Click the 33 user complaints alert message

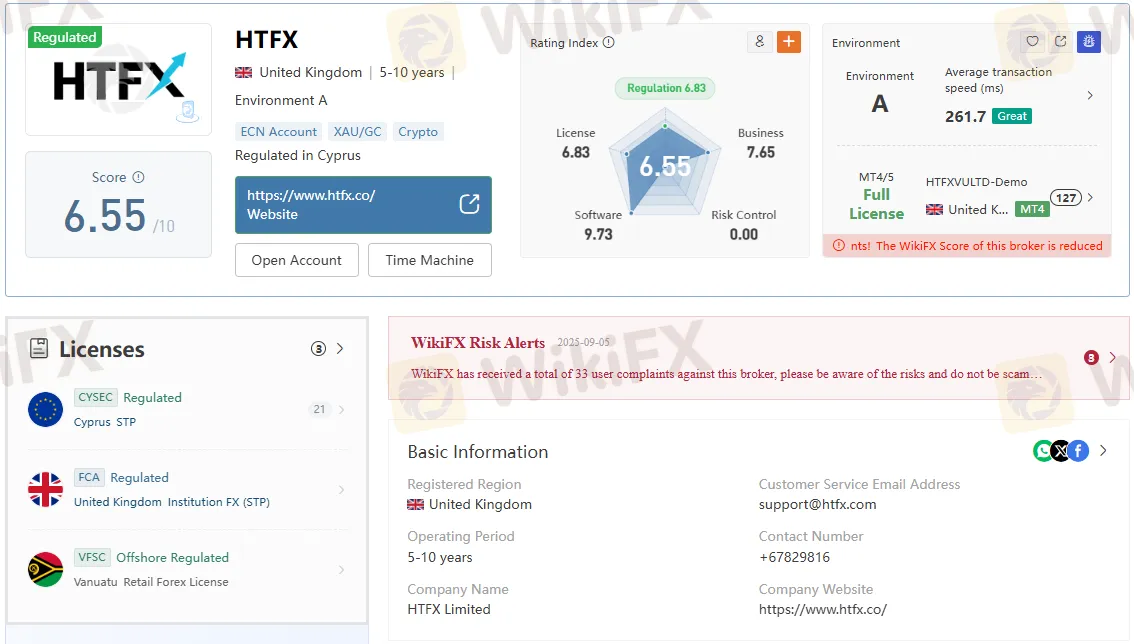[x=727, y=374]
